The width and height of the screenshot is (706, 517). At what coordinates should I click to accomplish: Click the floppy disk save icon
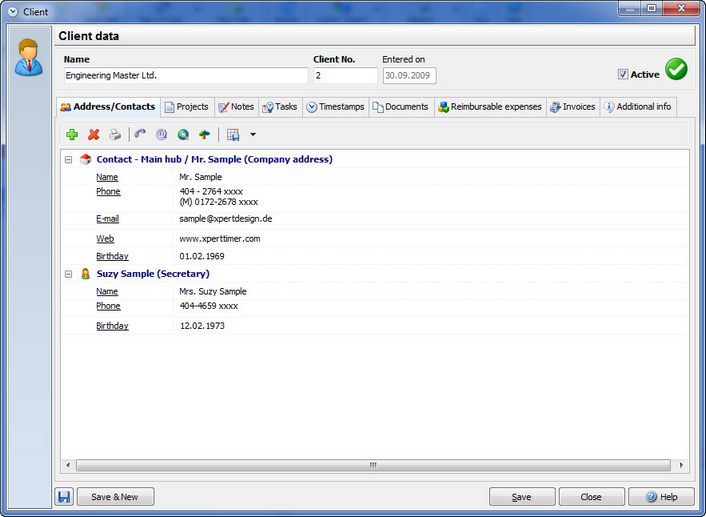click(x=64, y=497)
